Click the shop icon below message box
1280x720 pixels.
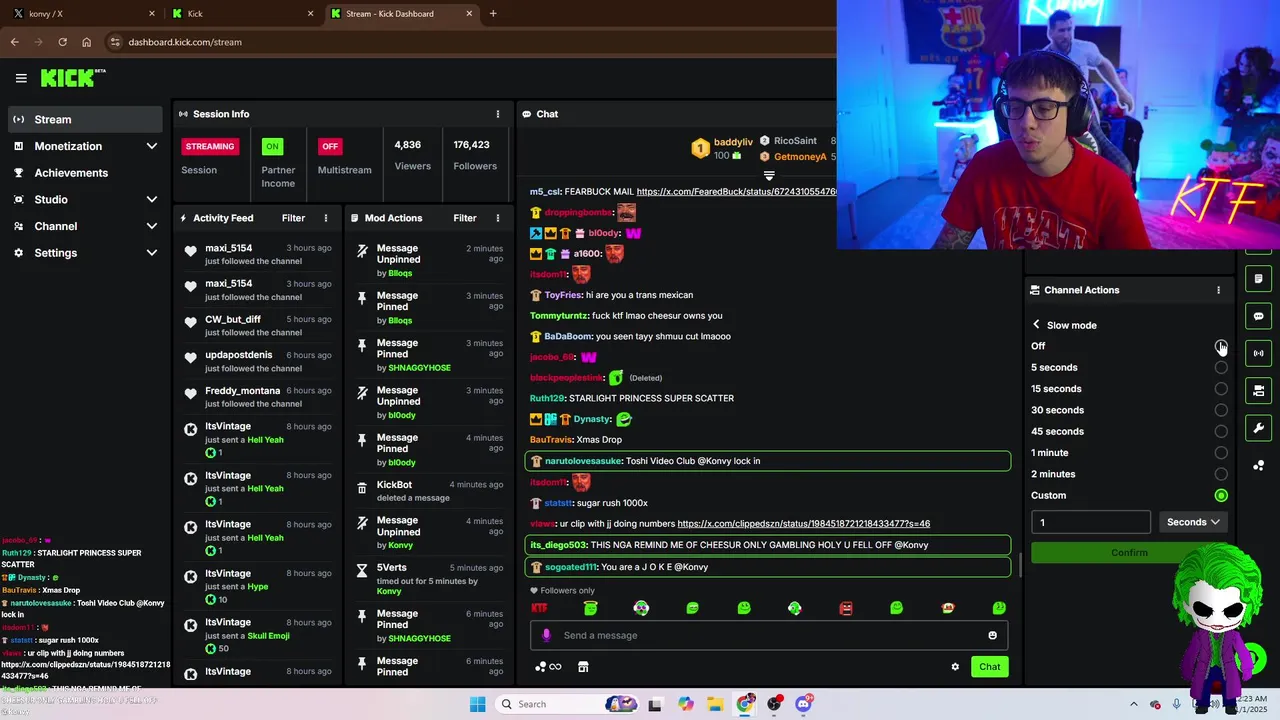(x=583, y=667)
